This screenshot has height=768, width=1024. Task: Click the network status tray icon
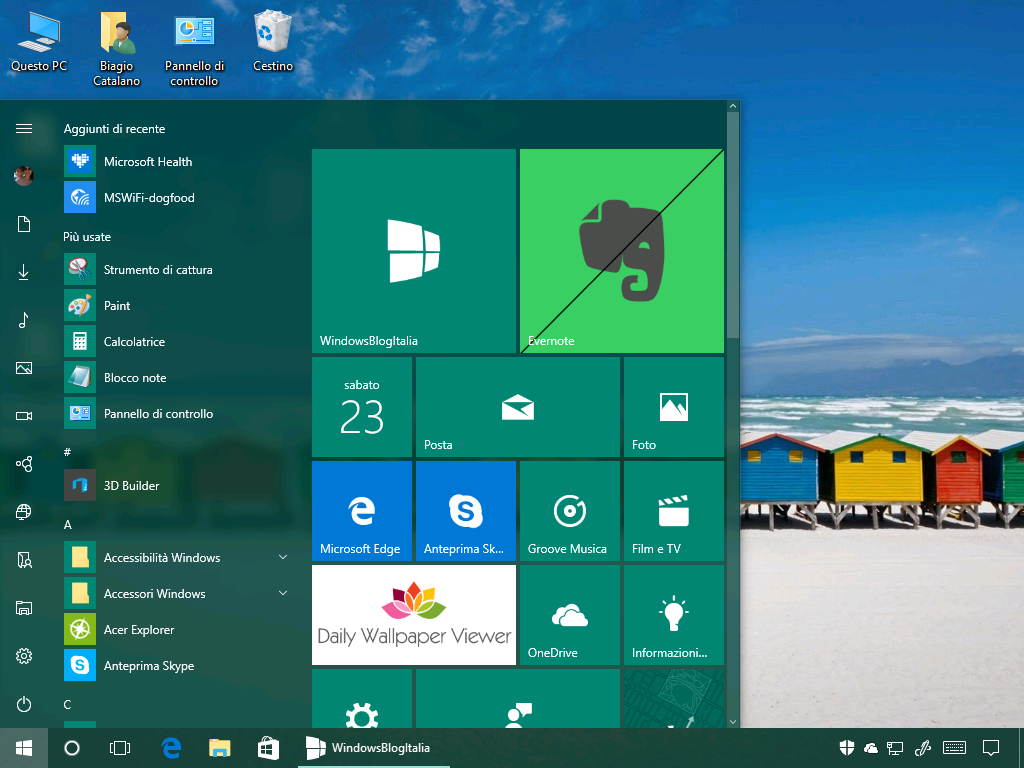point(895,748)
